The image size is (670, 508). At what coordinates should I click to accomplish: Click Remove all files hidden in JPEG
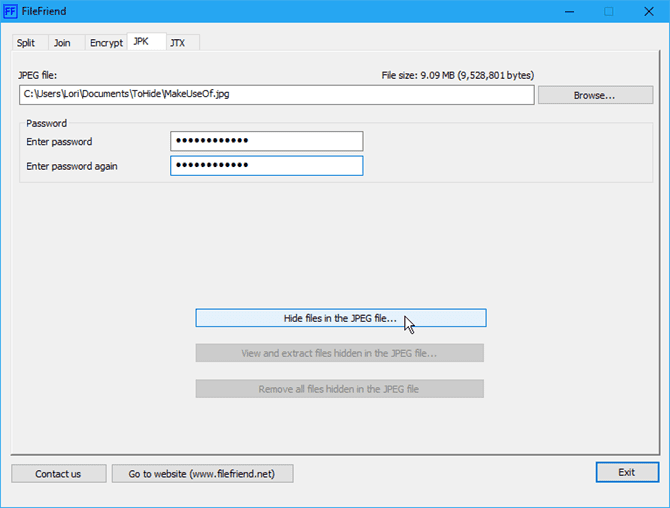[x=339, y=388]
